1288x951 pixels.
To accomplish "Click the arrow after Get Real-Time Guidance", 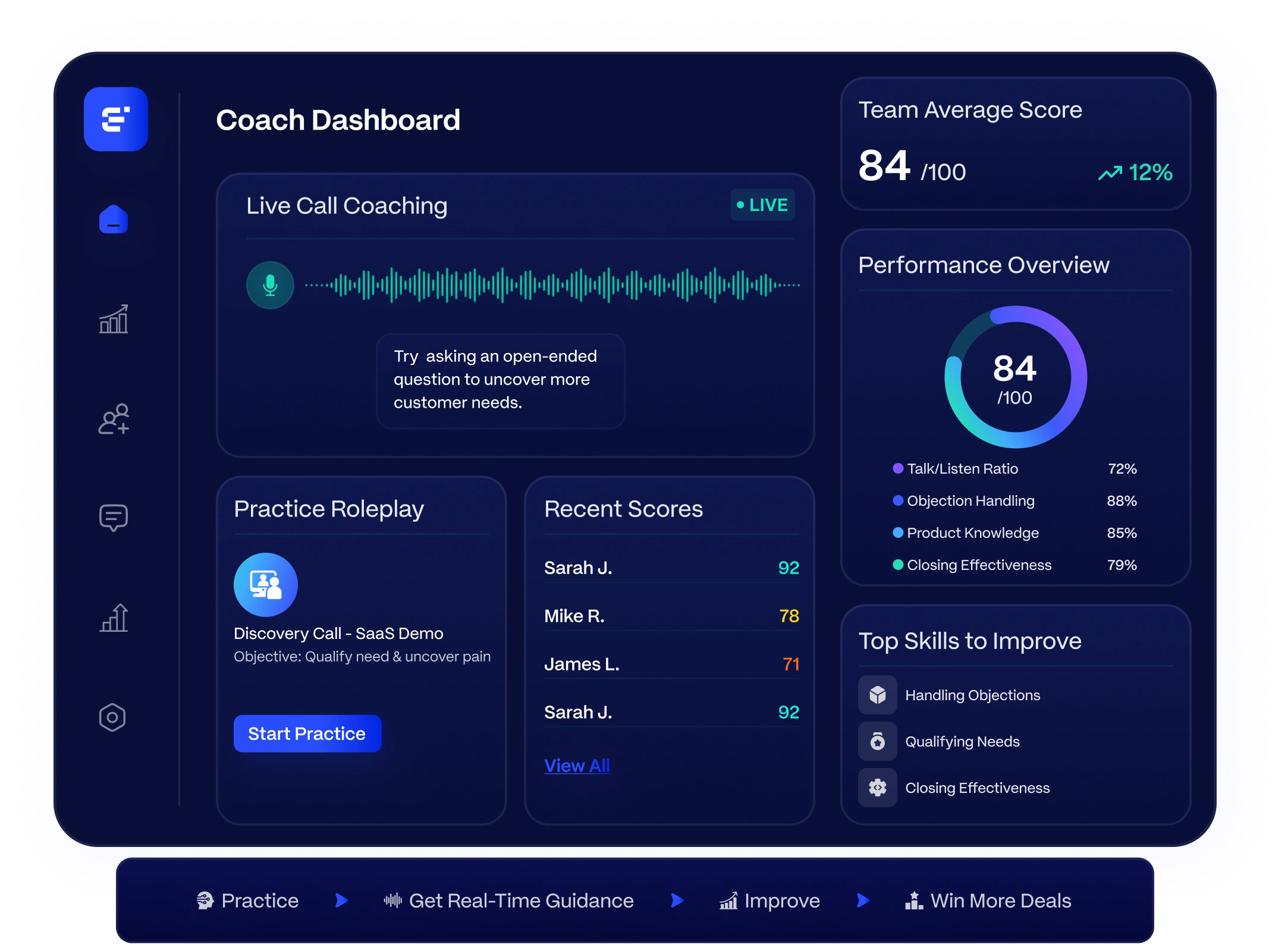I will pyautogui.click(x=677, y=900).
